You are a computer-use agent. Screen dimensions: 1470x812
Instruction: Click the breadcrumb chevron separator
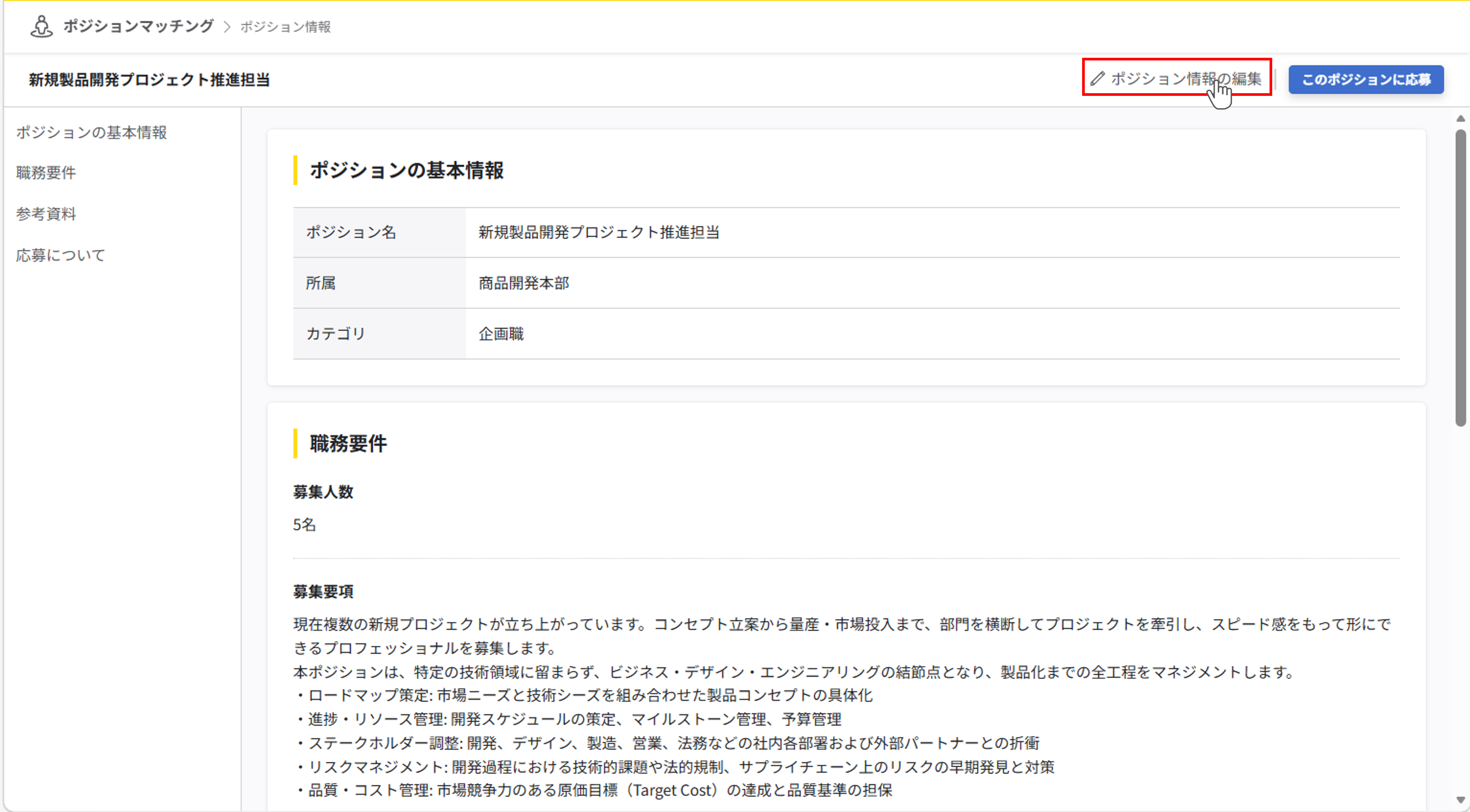pyautogui.click(x=227, y=27)
